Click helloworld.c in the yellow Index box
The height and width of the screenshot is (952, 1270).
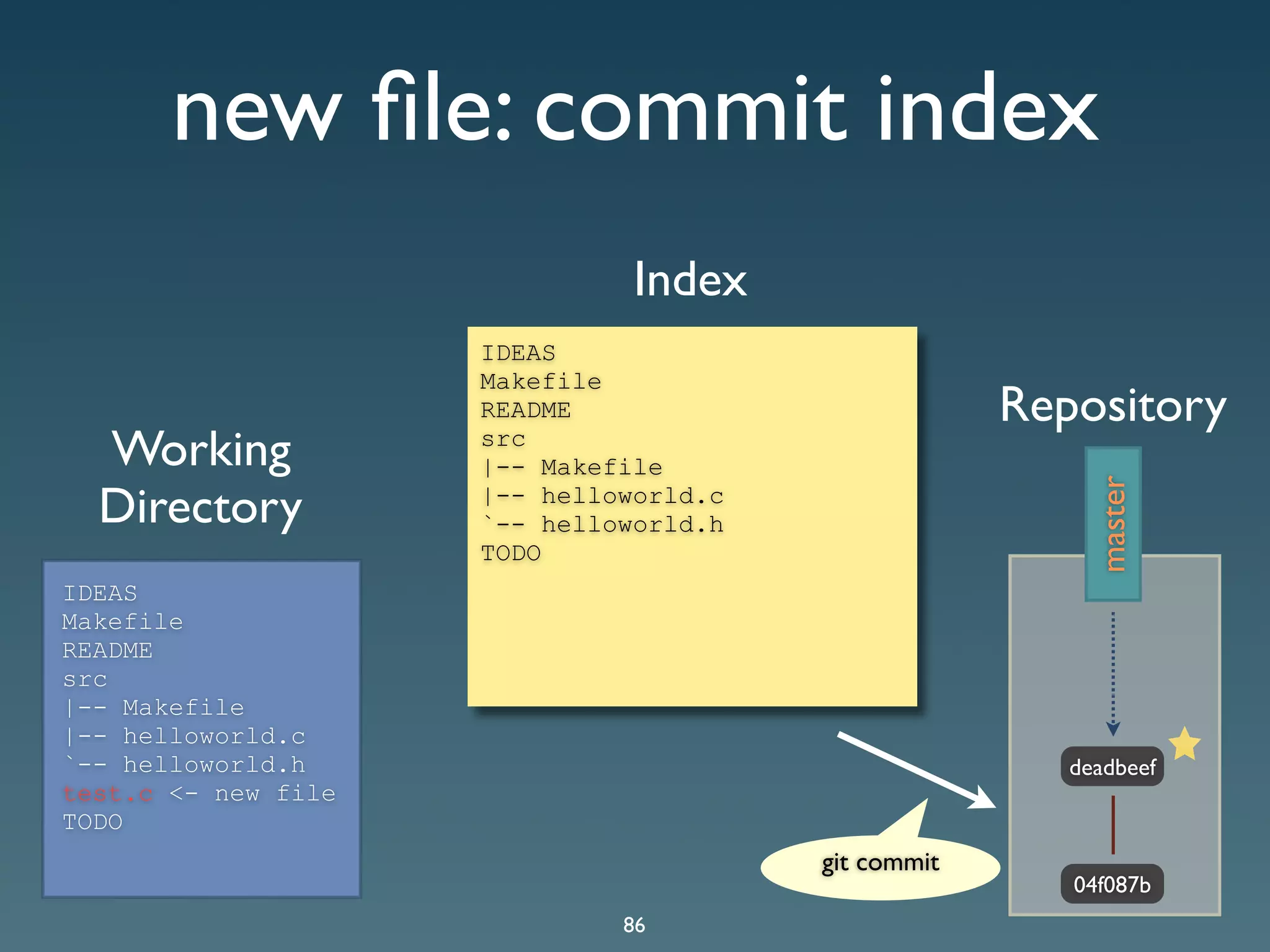tap(631, 496)
